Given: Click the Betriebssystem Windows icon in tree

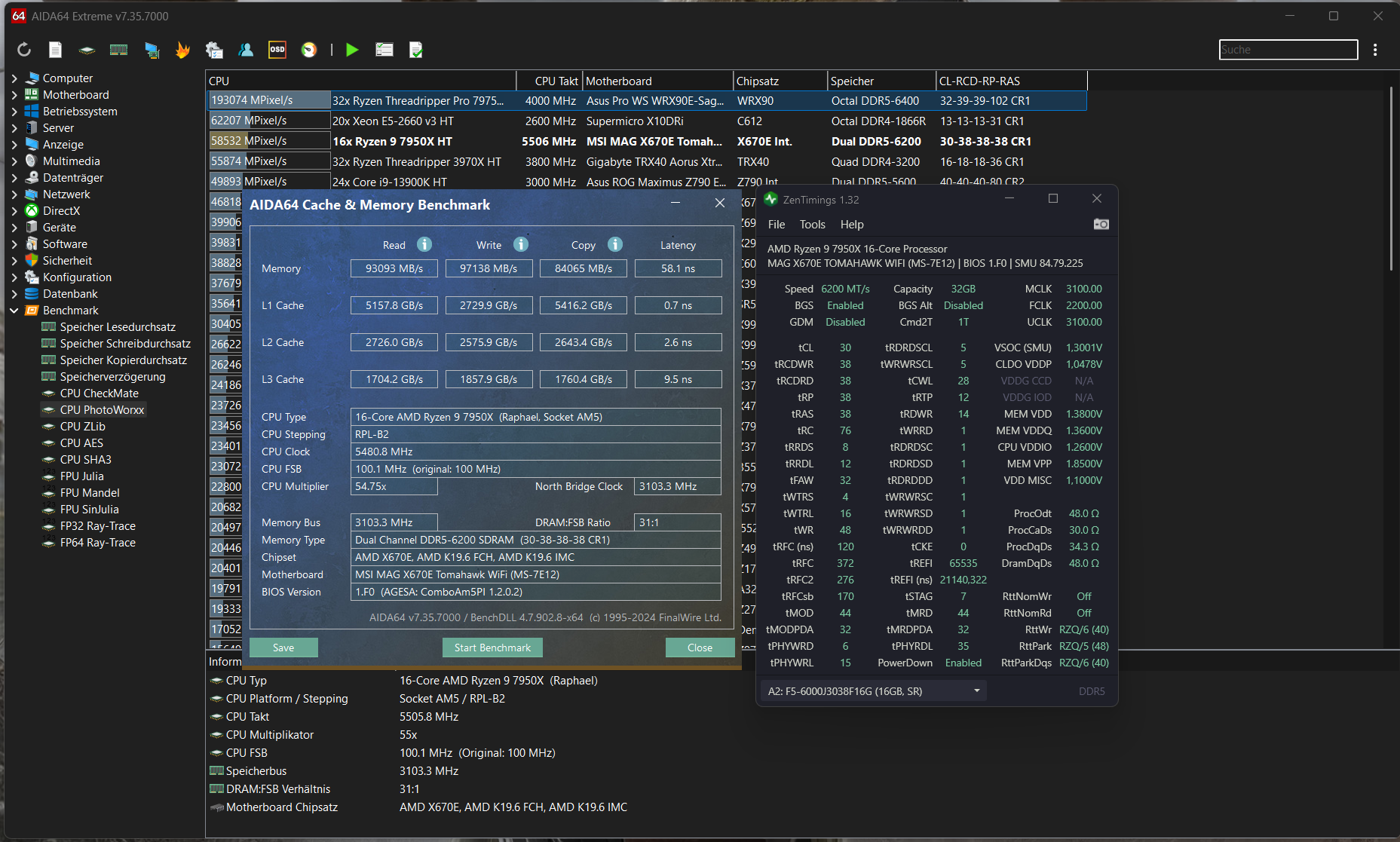Looking at the screenshot, I should [32, 112].
